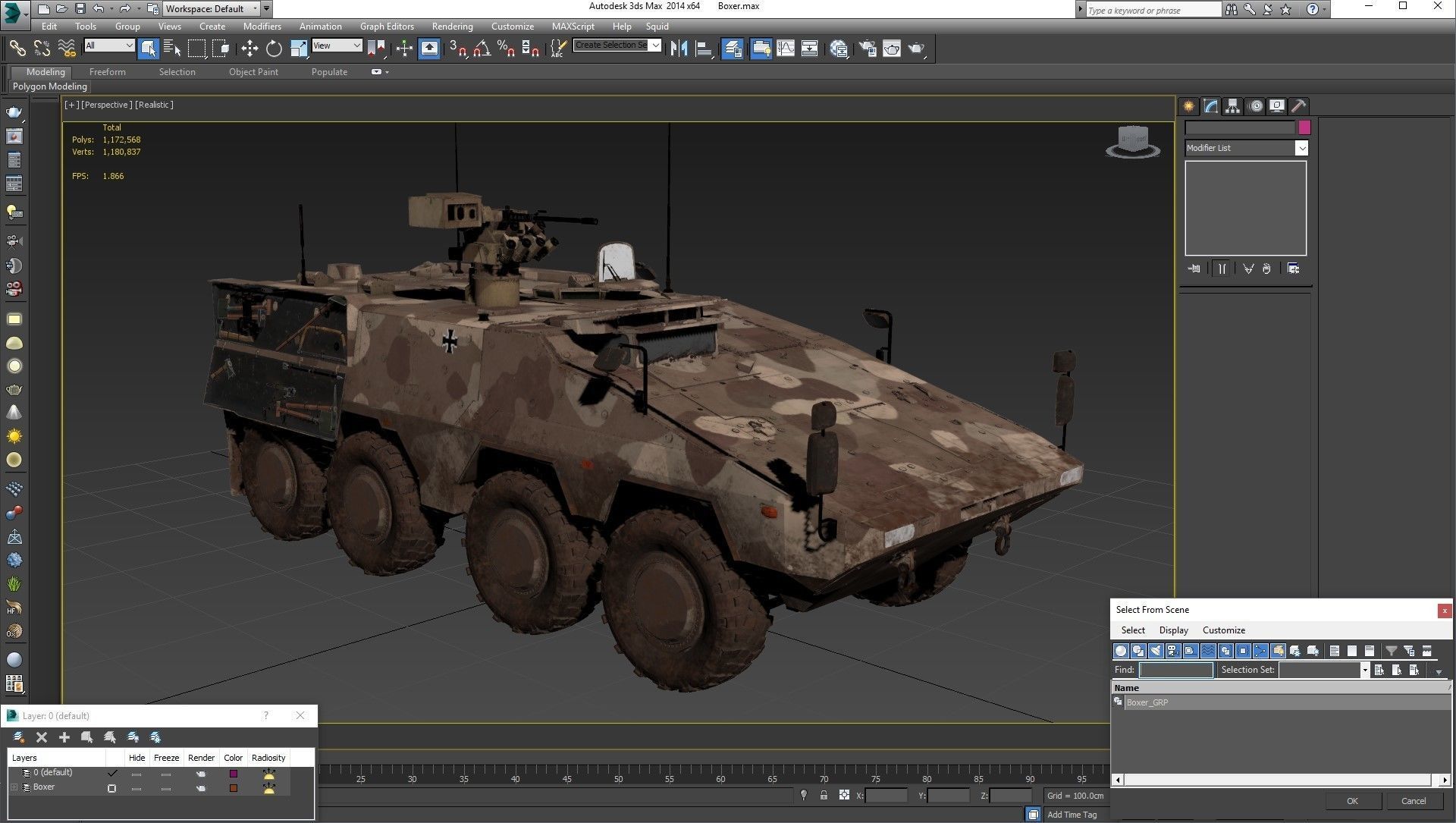Open Select by Name tool
The height and width of the screenshot is (823, 1456).
[172, 49]
